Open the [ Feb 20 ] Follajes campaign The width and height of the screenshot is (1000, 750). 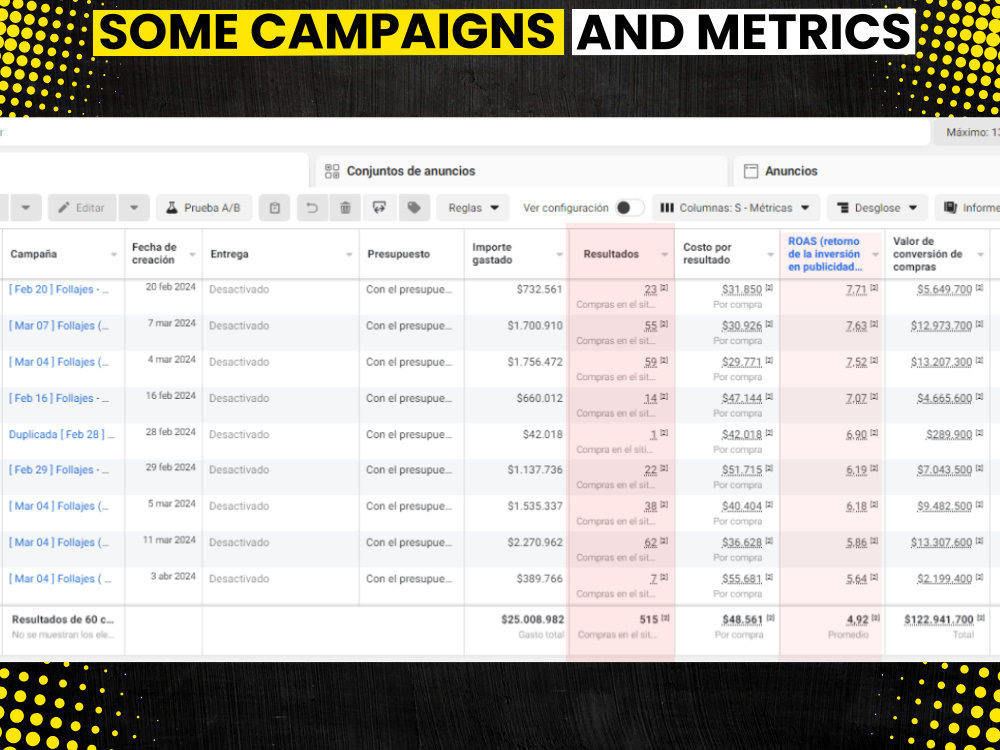tap(59, 290)
